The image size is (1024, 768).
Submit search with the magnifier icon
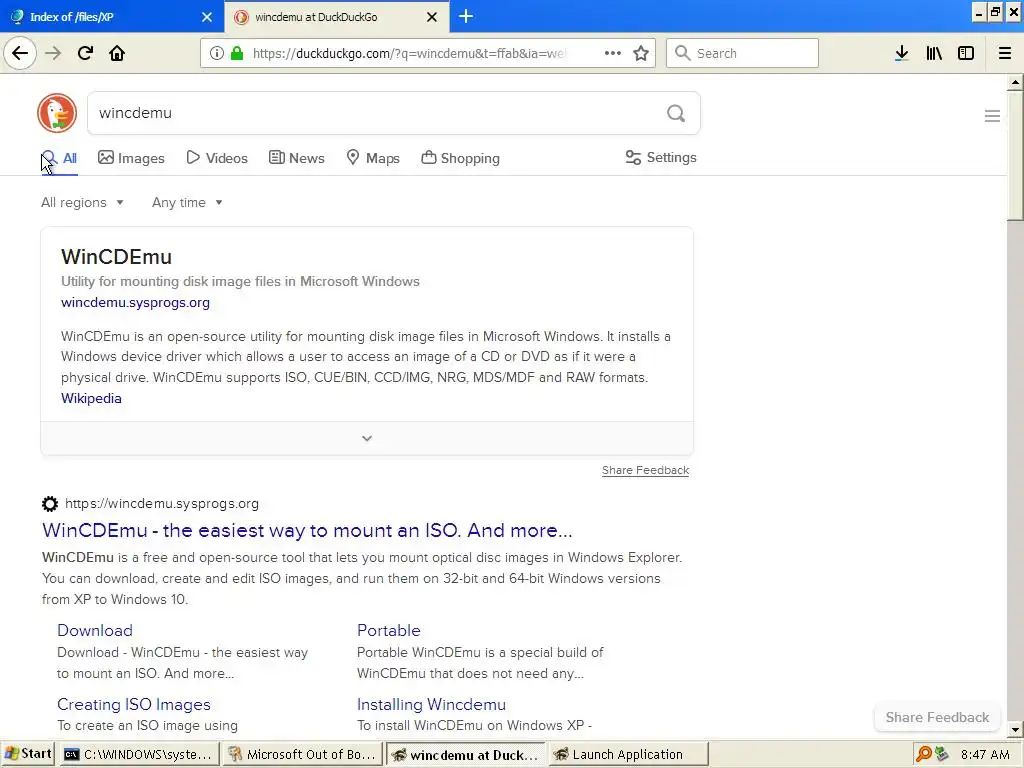point(676,113)
